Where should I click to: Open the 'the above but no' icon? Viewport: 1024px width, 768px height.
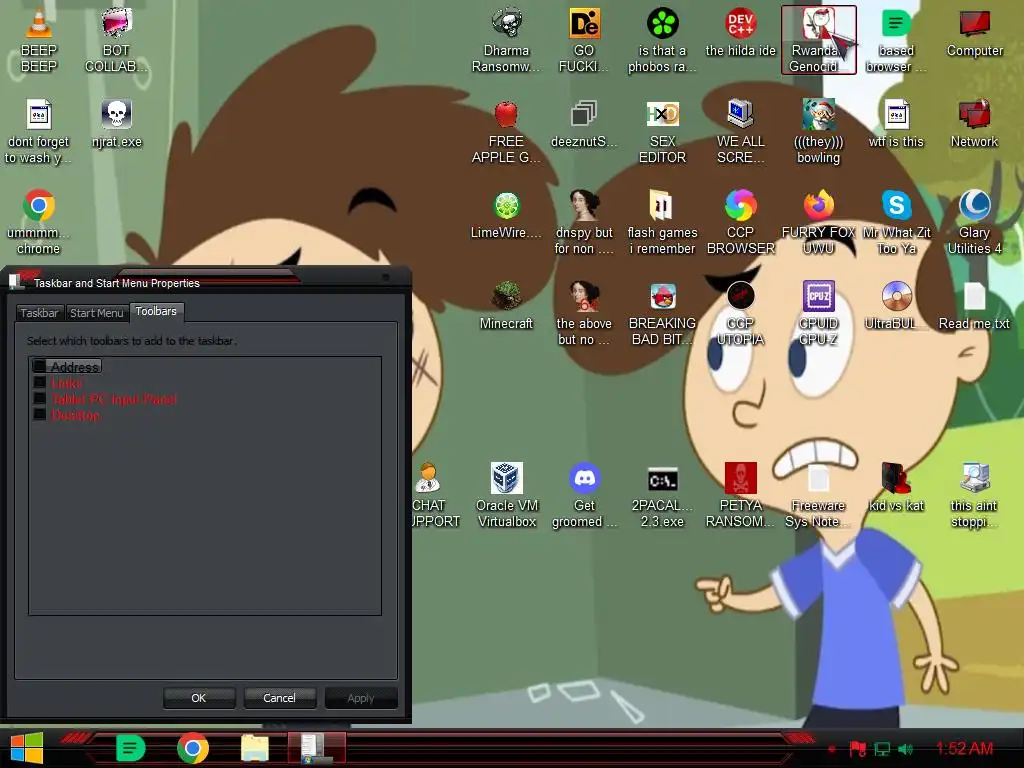[584, 313]
